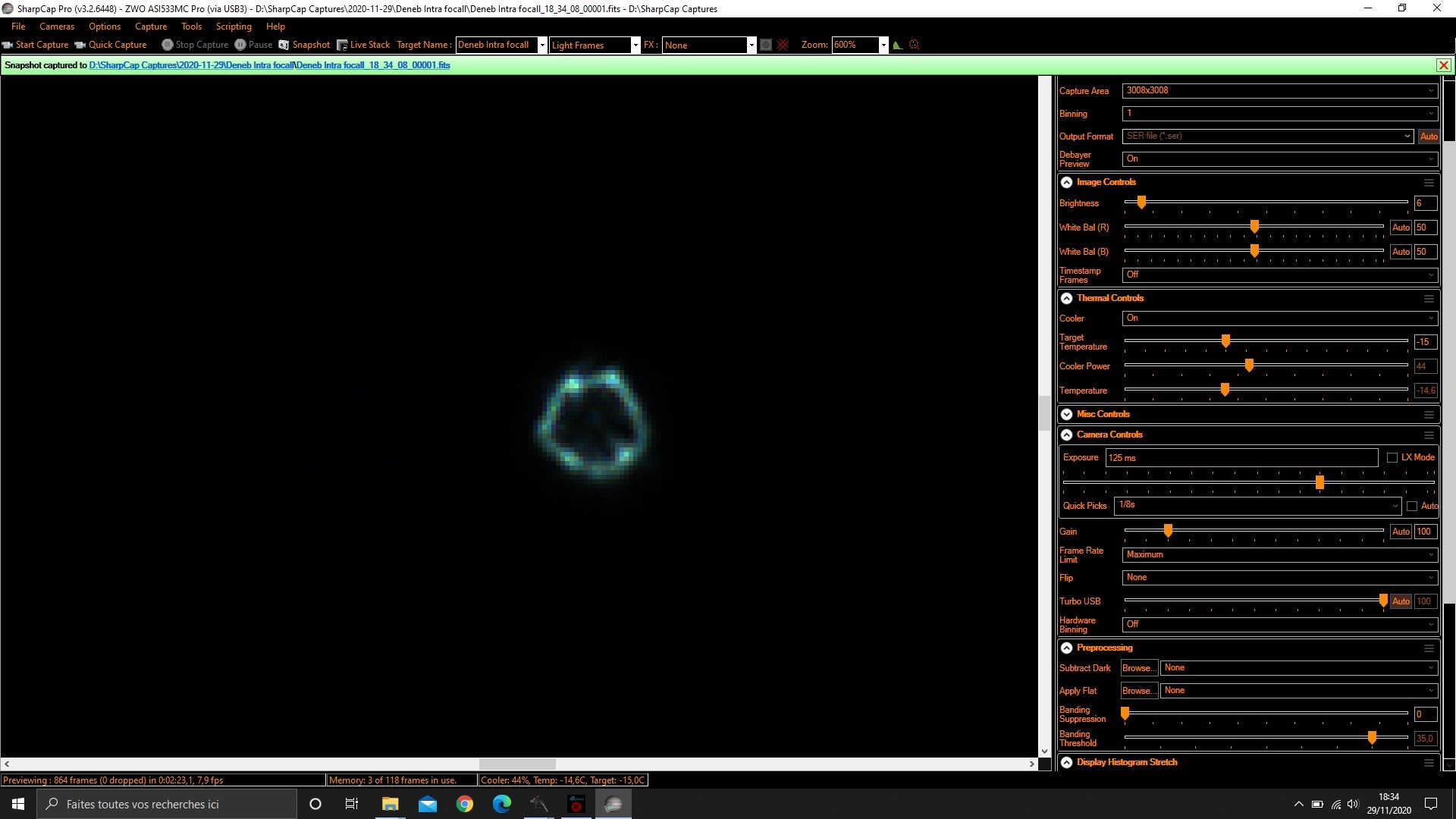Screen dimensions: 1456x819
Task: Open Preprocessing panel options menu icon
Action: pos(1429,648)
